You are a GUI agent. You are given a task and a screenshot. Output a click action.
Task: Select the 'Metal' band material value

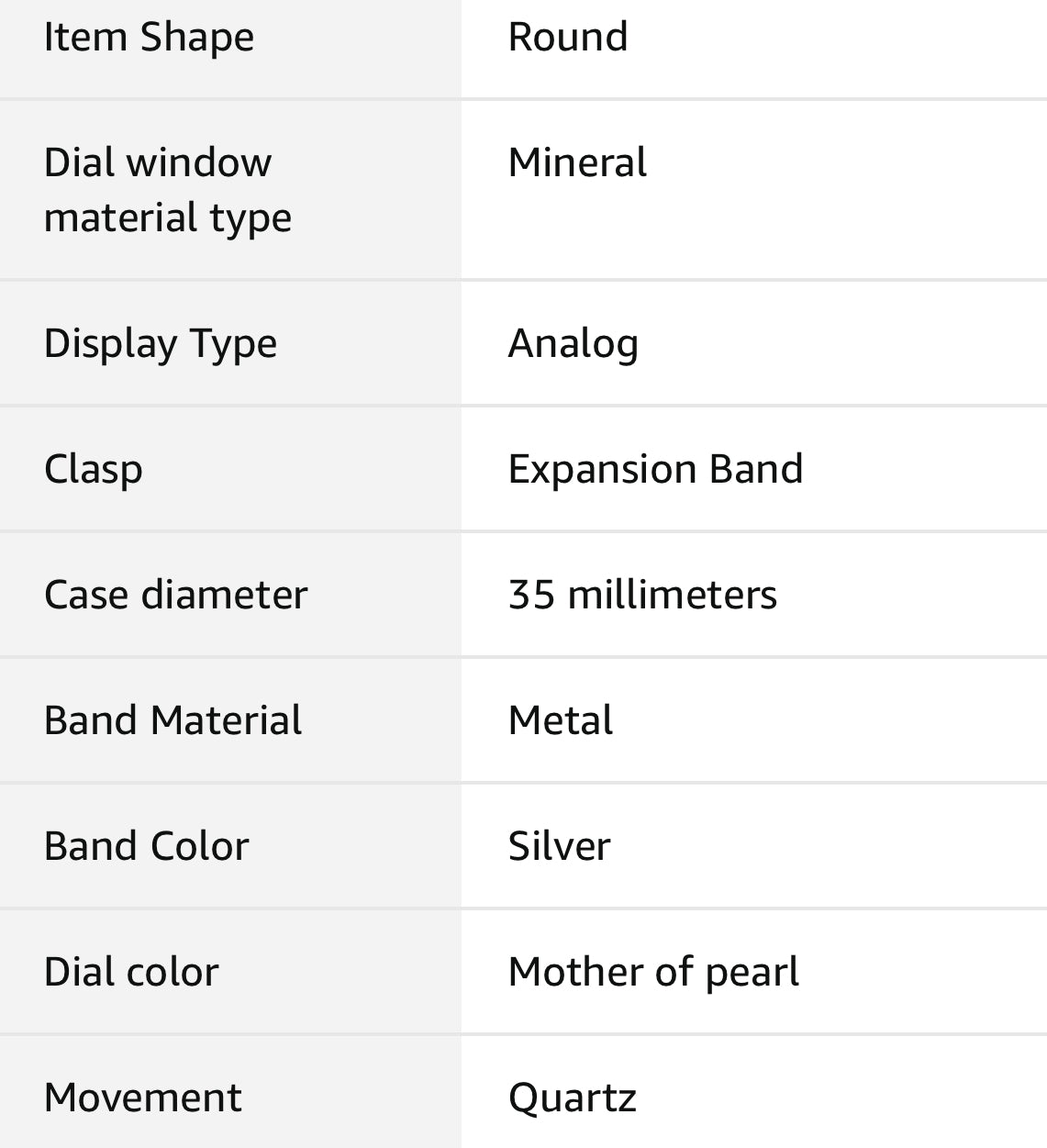(561, 721)
